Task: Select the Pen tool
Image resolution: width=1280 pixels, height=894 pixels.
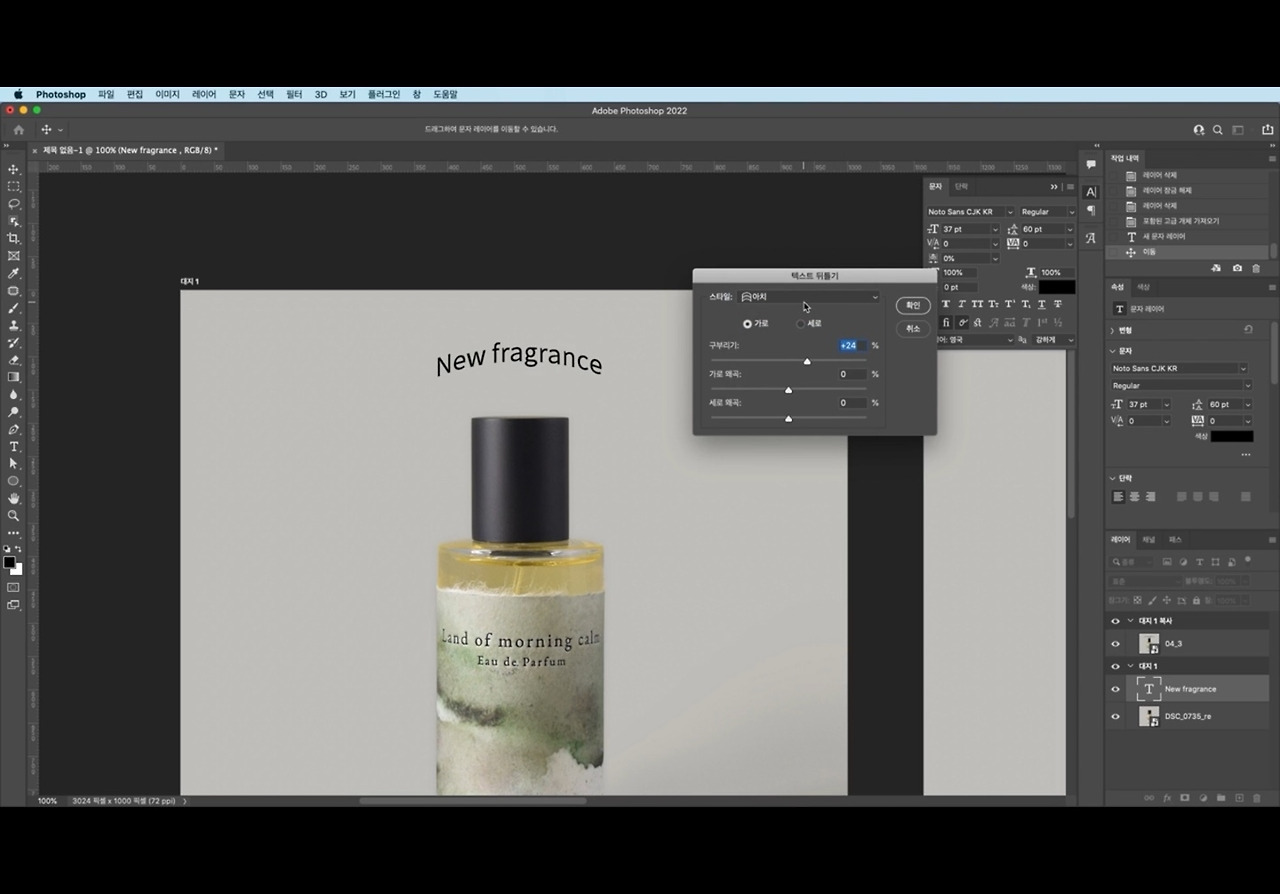Action: (x=14, y=429)
